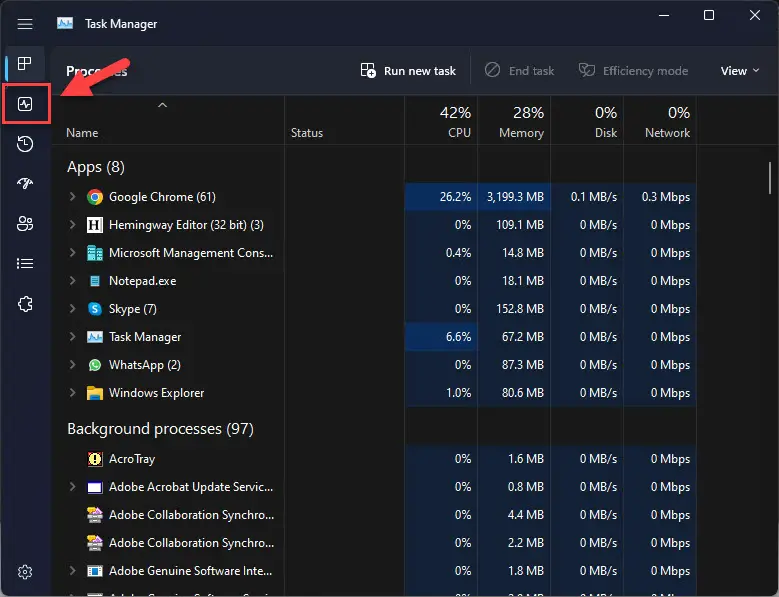Viewport: 779px width, 597px height.
Task: Click Hemingway Editor's 109.1 MB value
Action: (520, 225)
